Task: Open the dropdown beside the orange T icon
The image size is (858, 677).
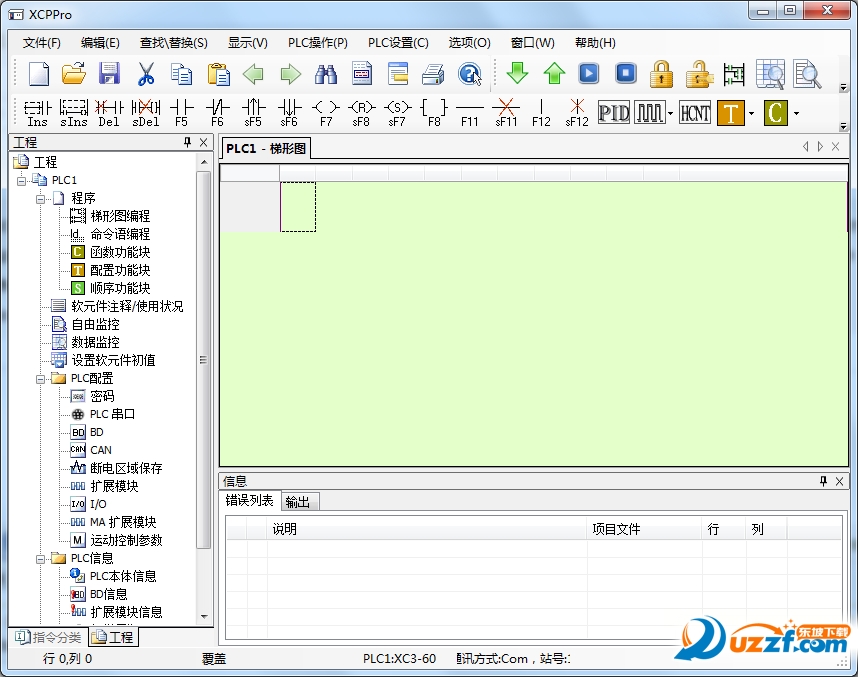Action: click(751, 113)
